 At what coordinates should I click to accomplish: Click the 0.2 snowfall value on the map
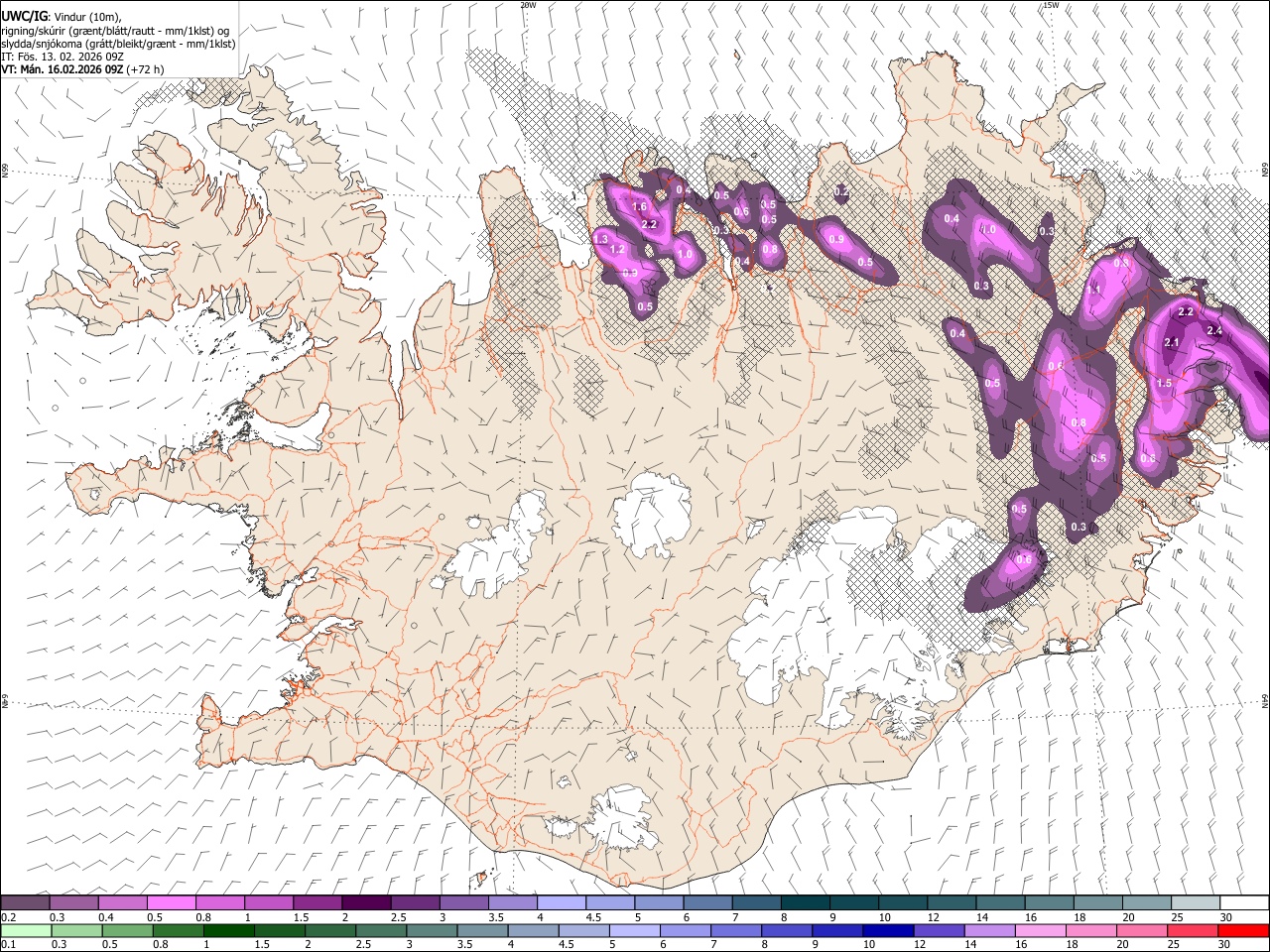tap(841, 191)
